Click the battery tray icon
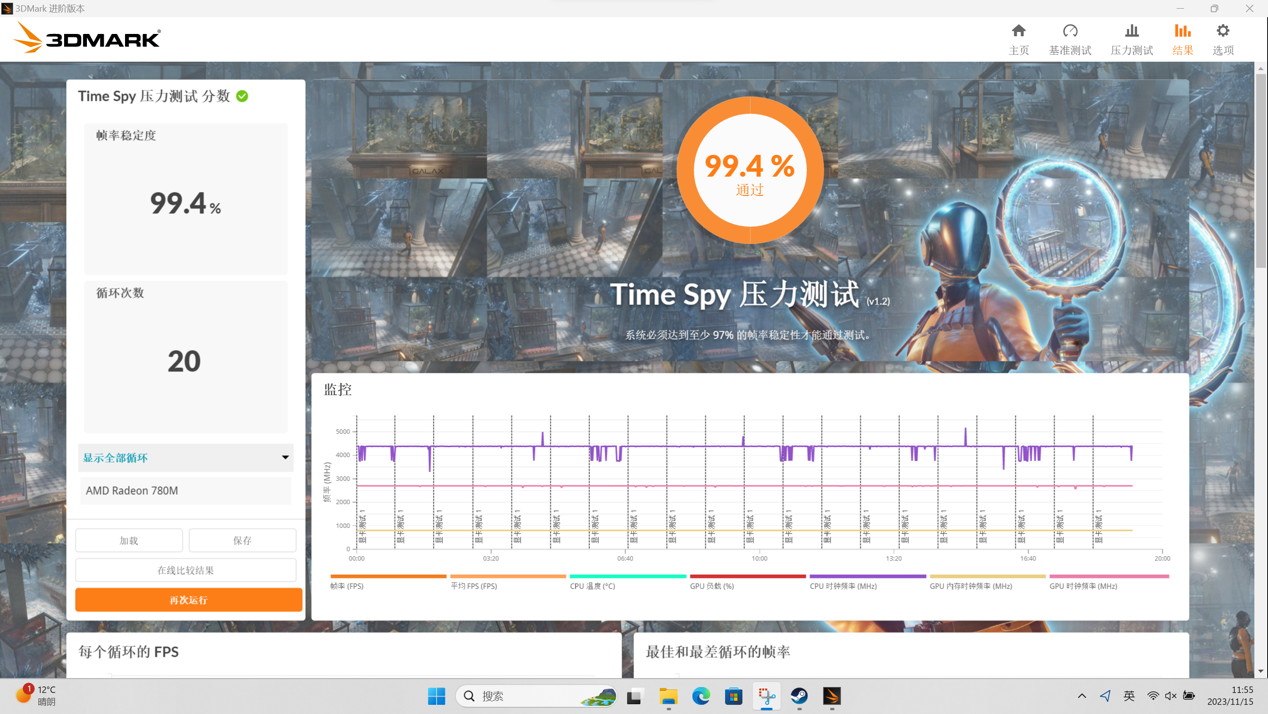This screenshot has width=1268, height=714. pyautogui.click(x=1189, y=696)
